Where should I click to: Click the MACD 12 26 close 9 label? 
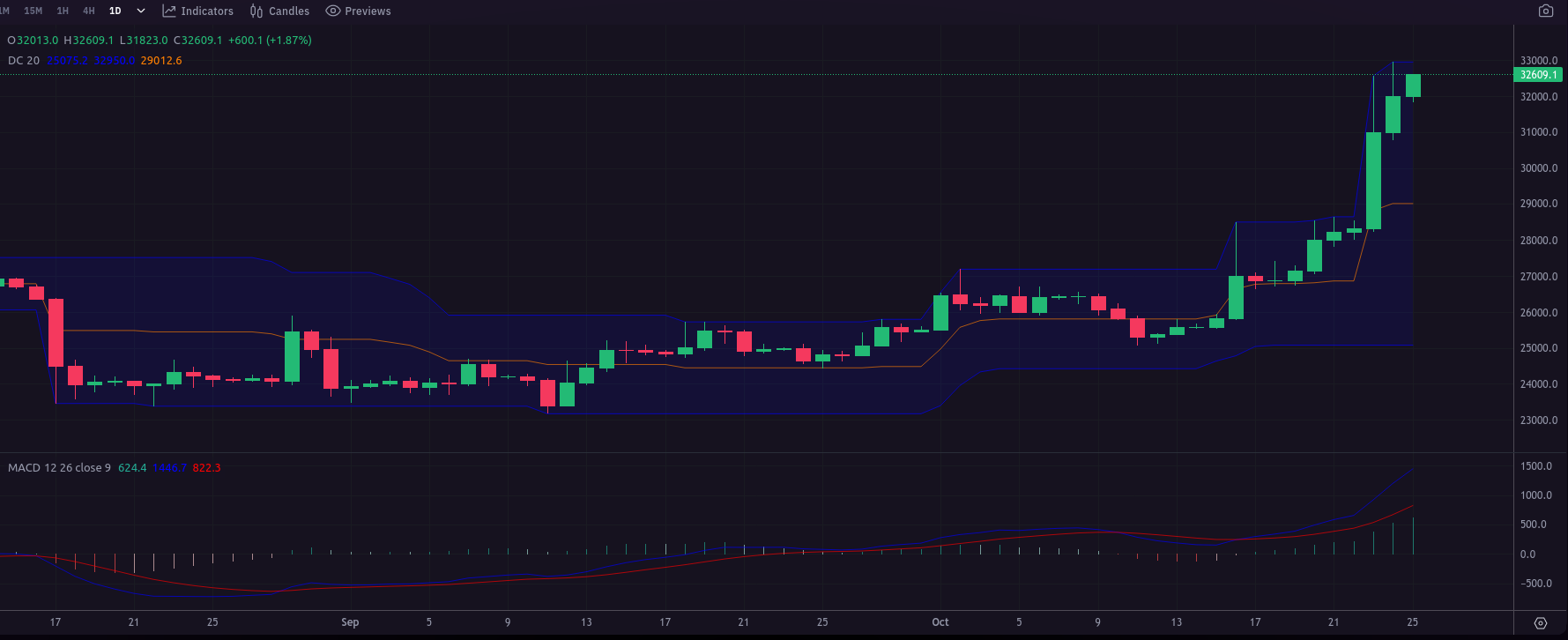point(60,468)
